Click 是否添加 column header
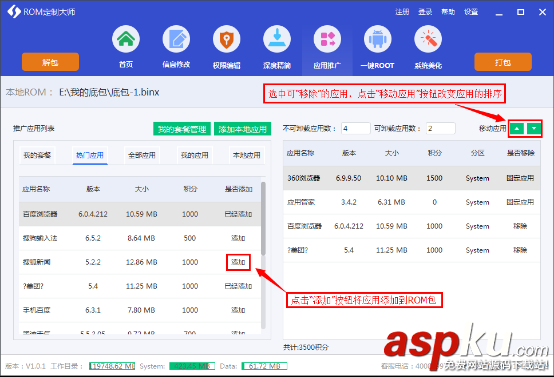This screenshot has width=554, height=377. 238,189
